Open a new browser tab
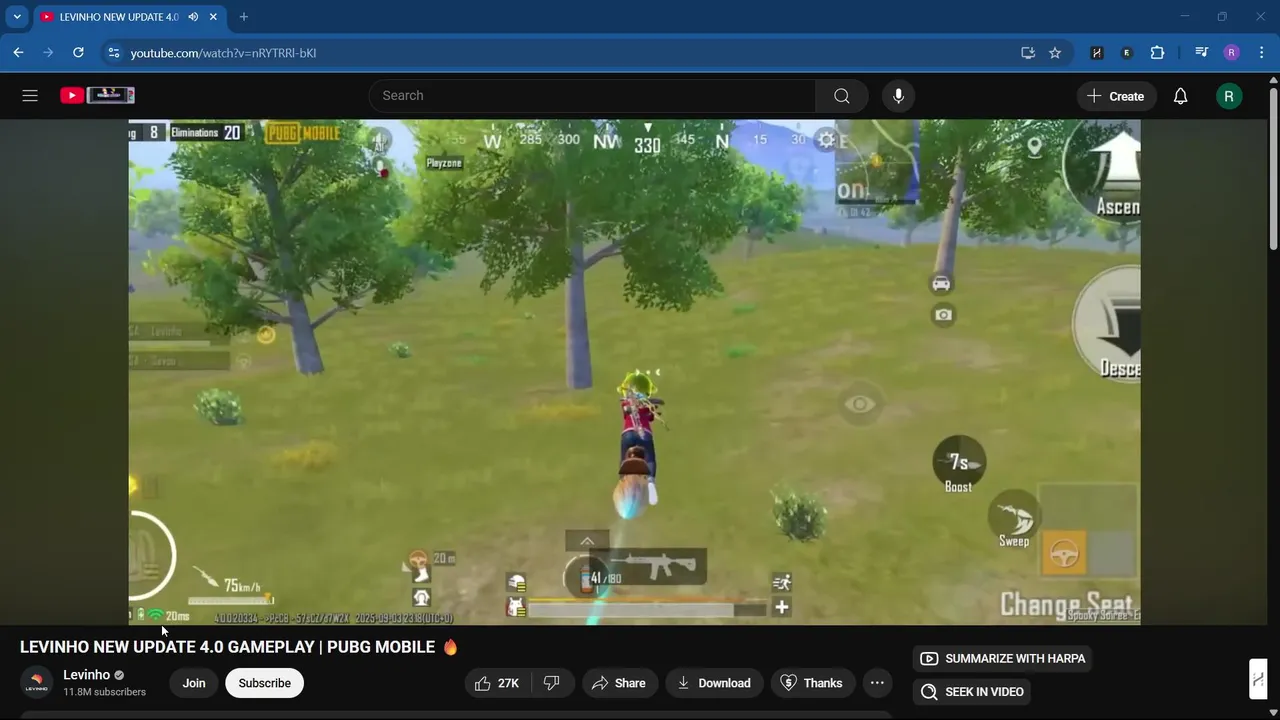The height and width of the screenshot is (720, 1280). pyautogui.click(x=243, y=17)
